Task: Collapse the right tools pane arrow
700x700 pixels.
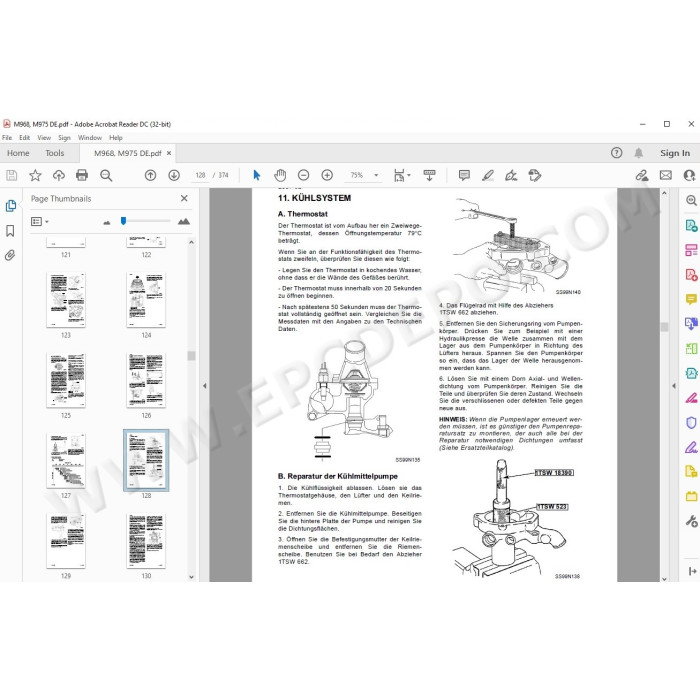Action: [x=674, y=385]
